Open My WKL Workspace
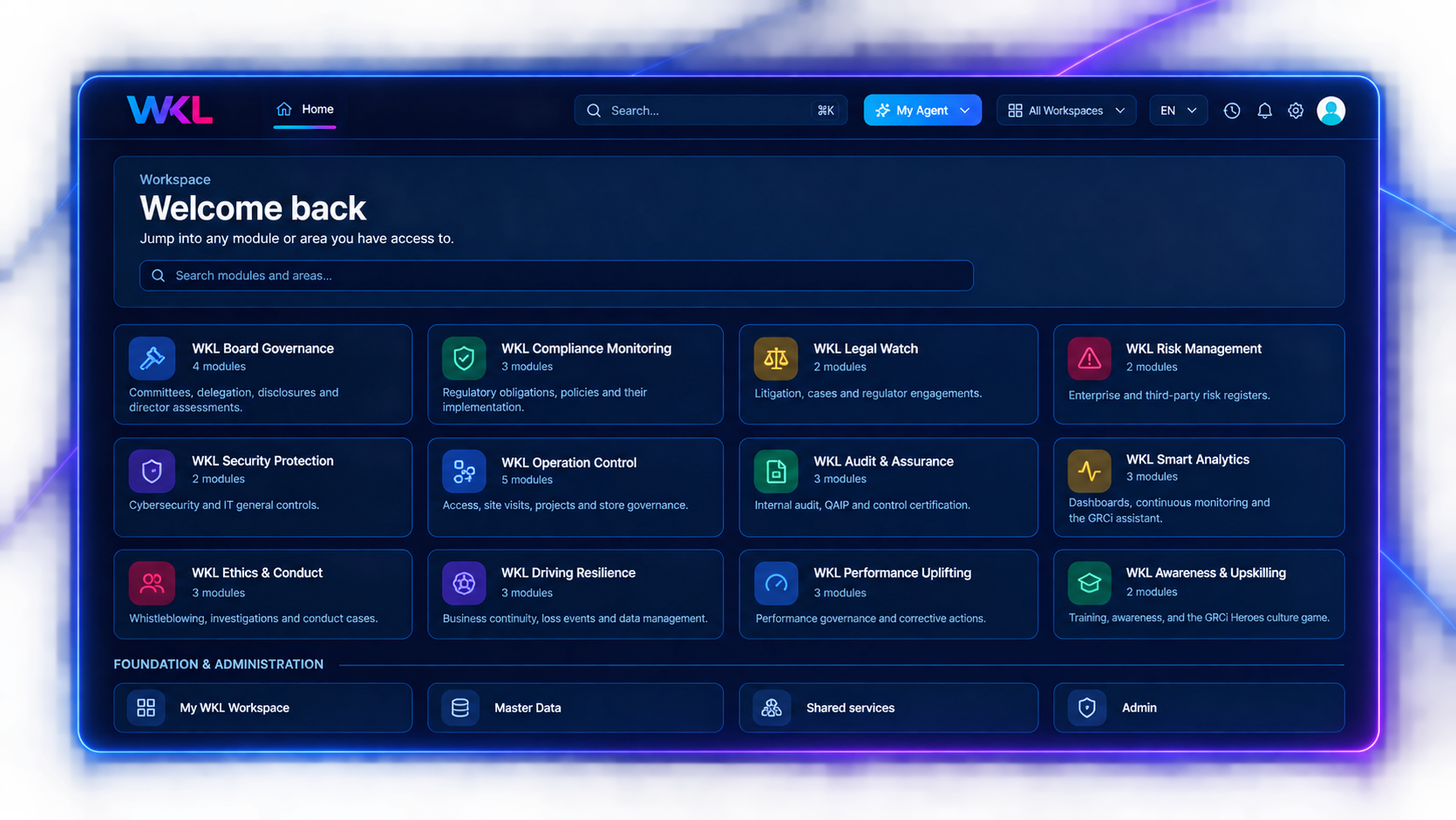The image size is (1456, 820). point(262,708)
